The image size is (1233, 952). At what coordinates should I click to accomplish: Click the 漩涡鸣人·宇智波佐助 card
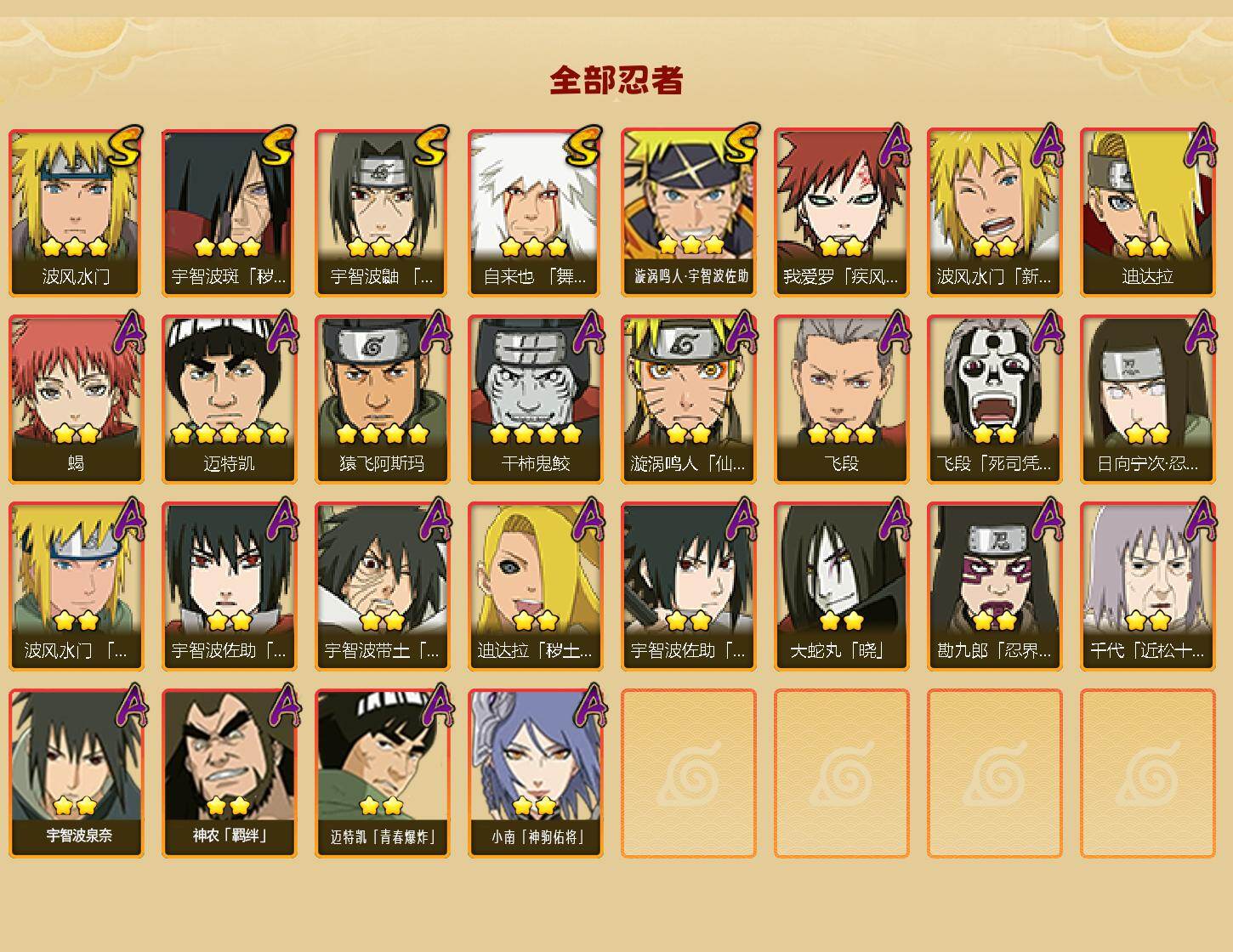click(x=689, y=212)
